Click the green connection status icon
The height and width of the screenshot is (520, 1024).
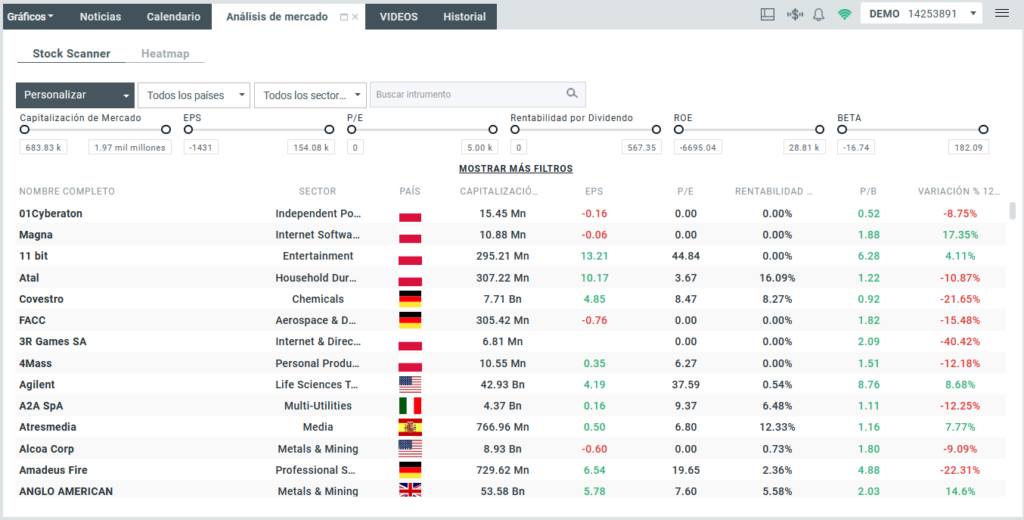(x=844, y=14)
